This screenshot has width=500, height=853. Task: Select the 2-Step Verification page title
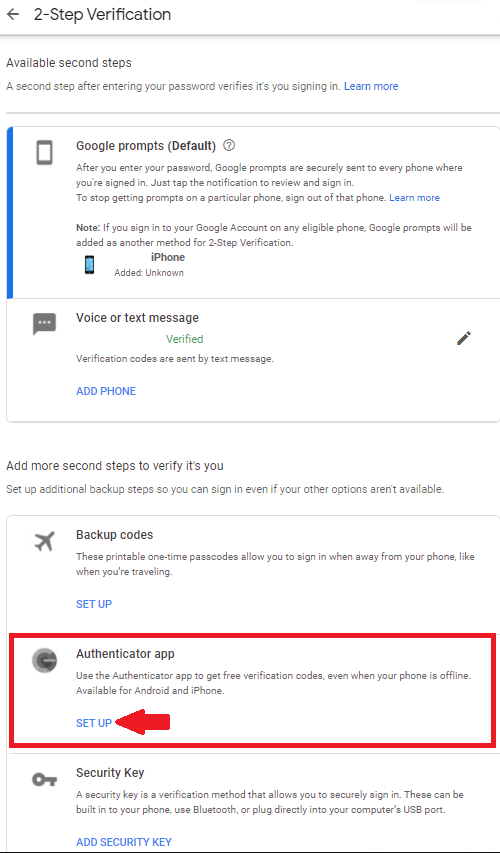102,15
